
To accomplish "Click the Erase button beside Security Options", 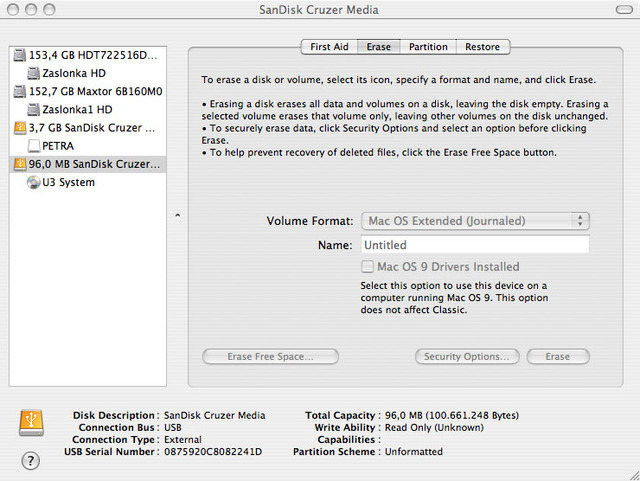I will [558, 356].
